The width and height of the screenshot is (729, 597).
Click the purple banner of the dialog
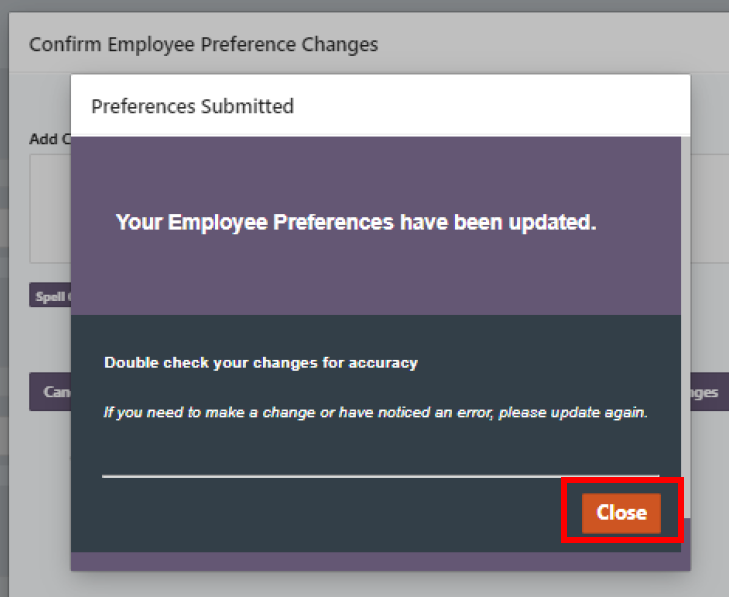380,270
